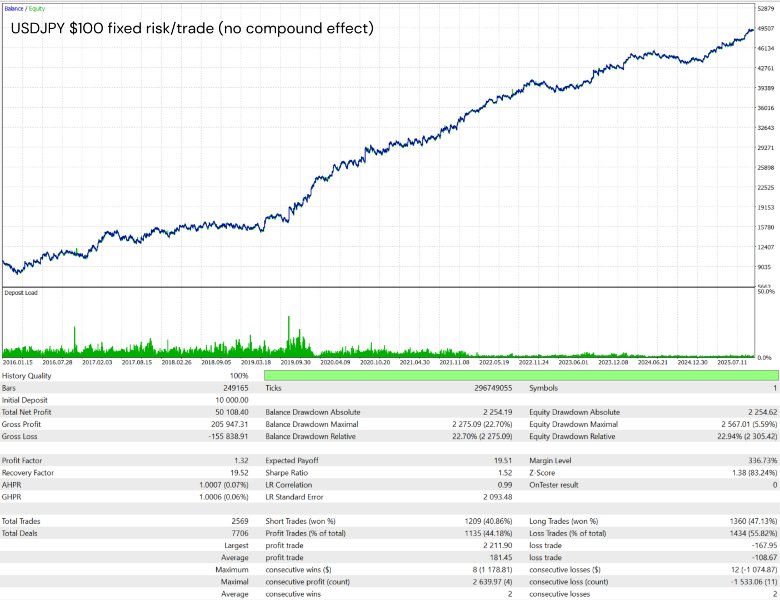Click the green History Quality progress bar

click(x=521, y=376)
